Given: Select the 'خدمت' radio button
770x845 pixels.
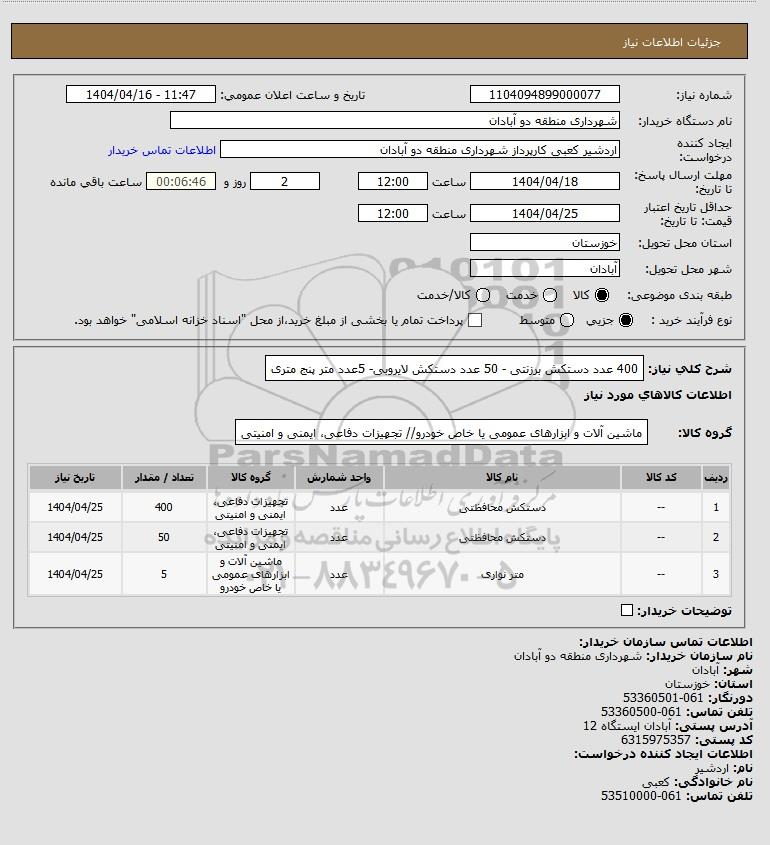Looking at the screenshot, I should [x=550, y=295].
